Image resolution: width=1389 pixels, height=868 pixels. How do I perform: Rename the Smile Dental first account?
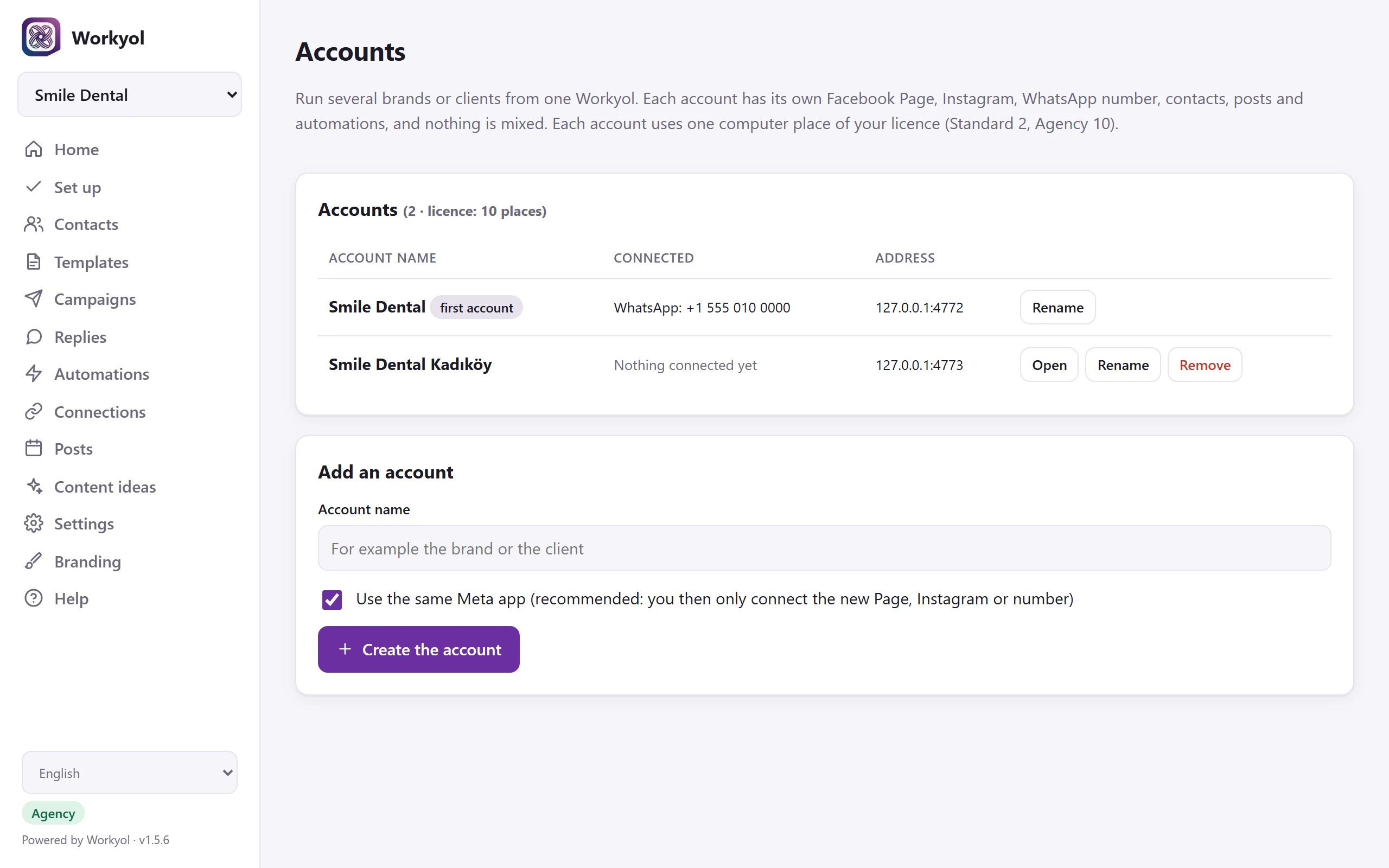(x=1057, y=307)
